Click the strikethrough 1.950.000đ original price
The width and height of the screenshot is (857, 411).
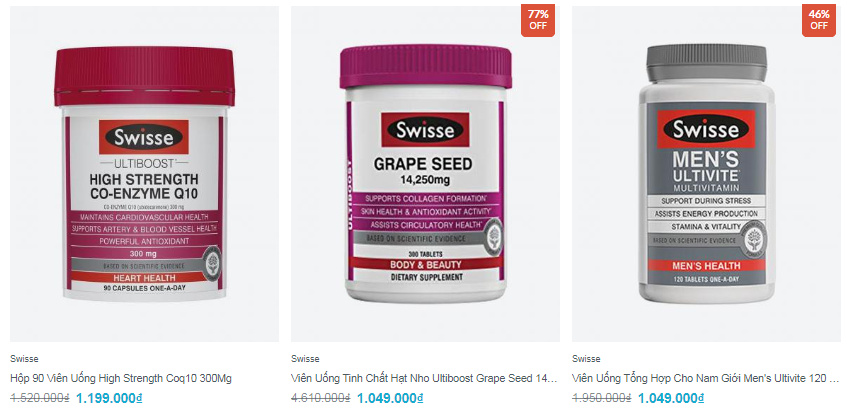(x=602, y=398)
